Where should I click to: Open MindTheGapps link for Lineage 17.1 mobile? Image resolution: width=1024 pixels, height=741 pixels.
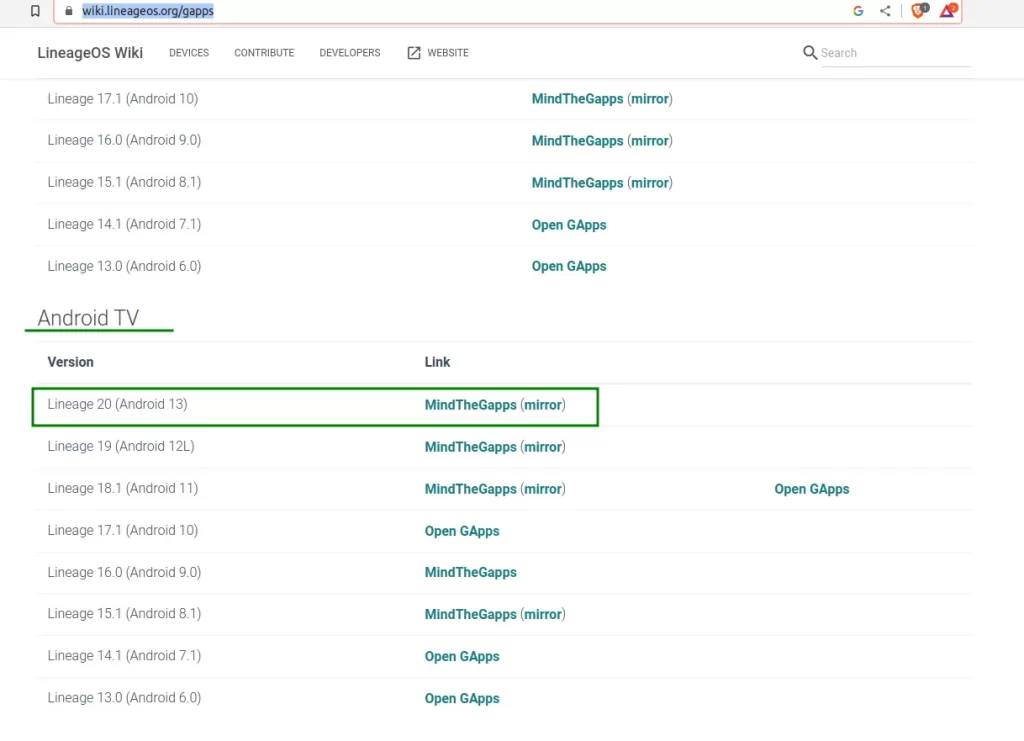(x=577, y=99)
